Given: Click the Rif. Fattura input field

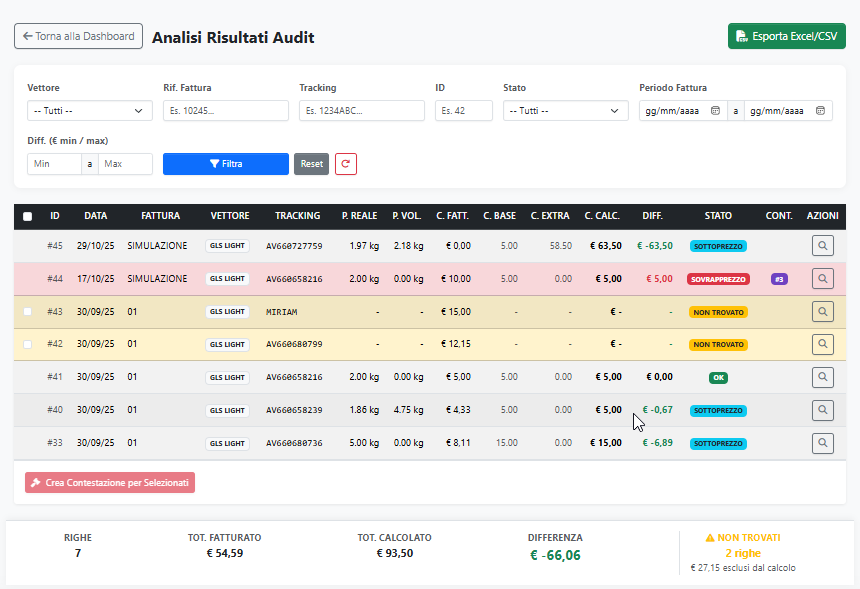Looking at the screenshot, I should (x=226, y=111).
